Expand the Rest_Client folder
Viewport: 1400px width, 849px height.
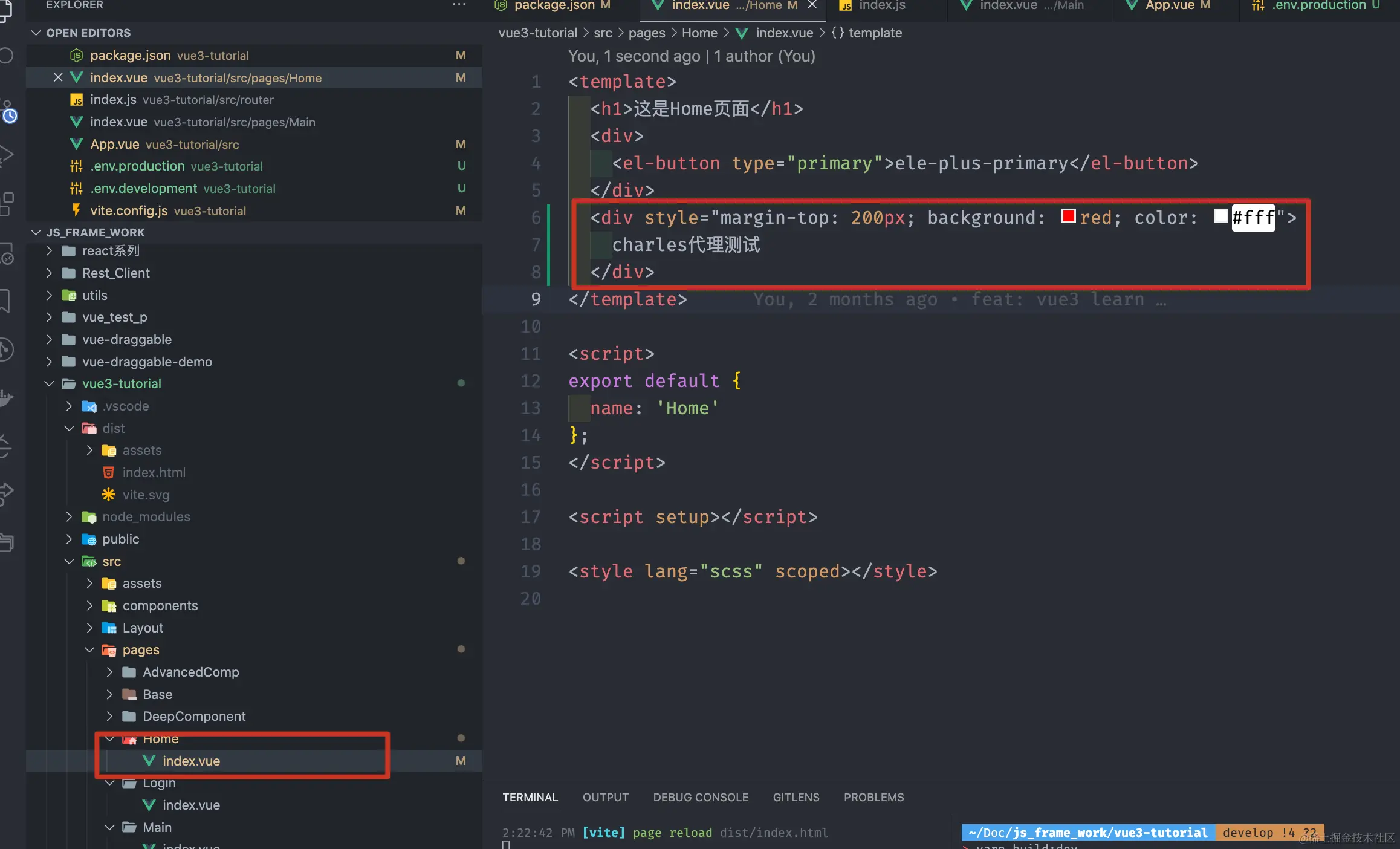49,273
